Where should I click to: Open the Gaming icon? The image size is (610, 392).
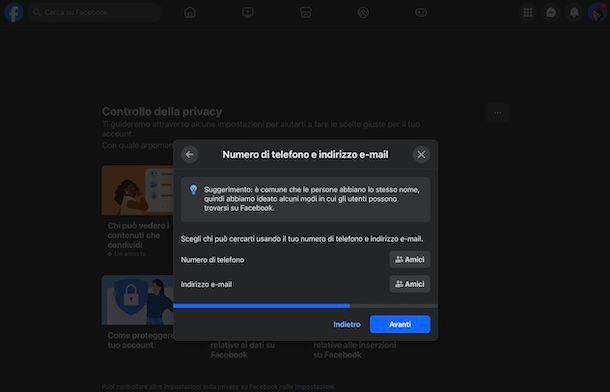[421, 12]
